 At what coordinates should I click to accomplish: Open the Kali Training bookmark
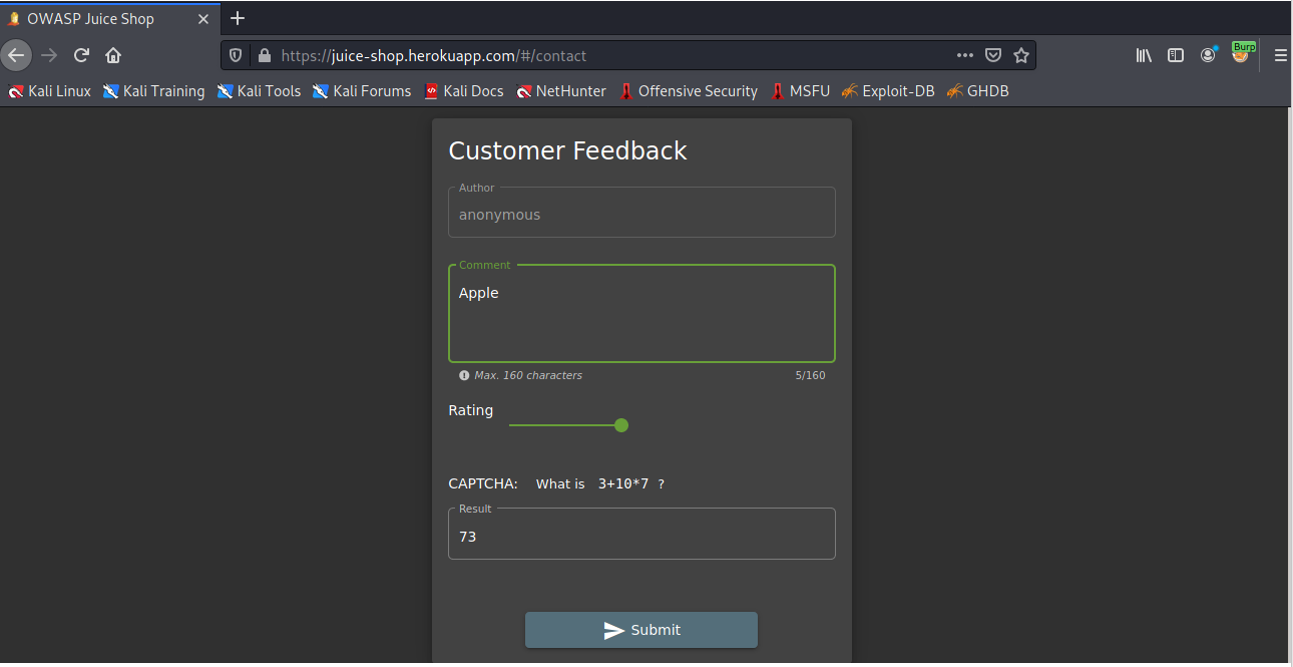[154, 91]
